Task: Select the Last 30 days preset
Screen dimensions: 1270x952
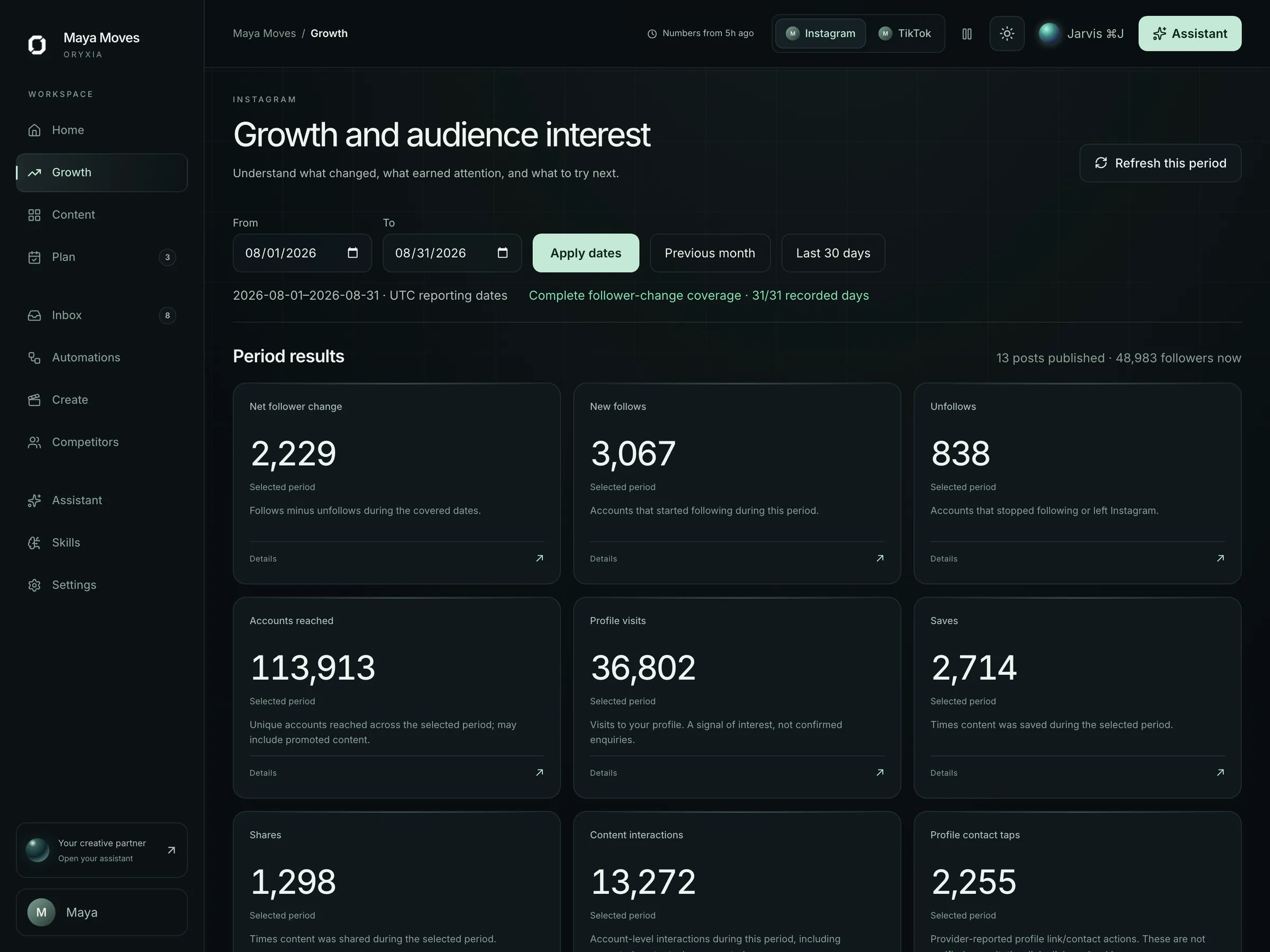Action: point(833,253)
